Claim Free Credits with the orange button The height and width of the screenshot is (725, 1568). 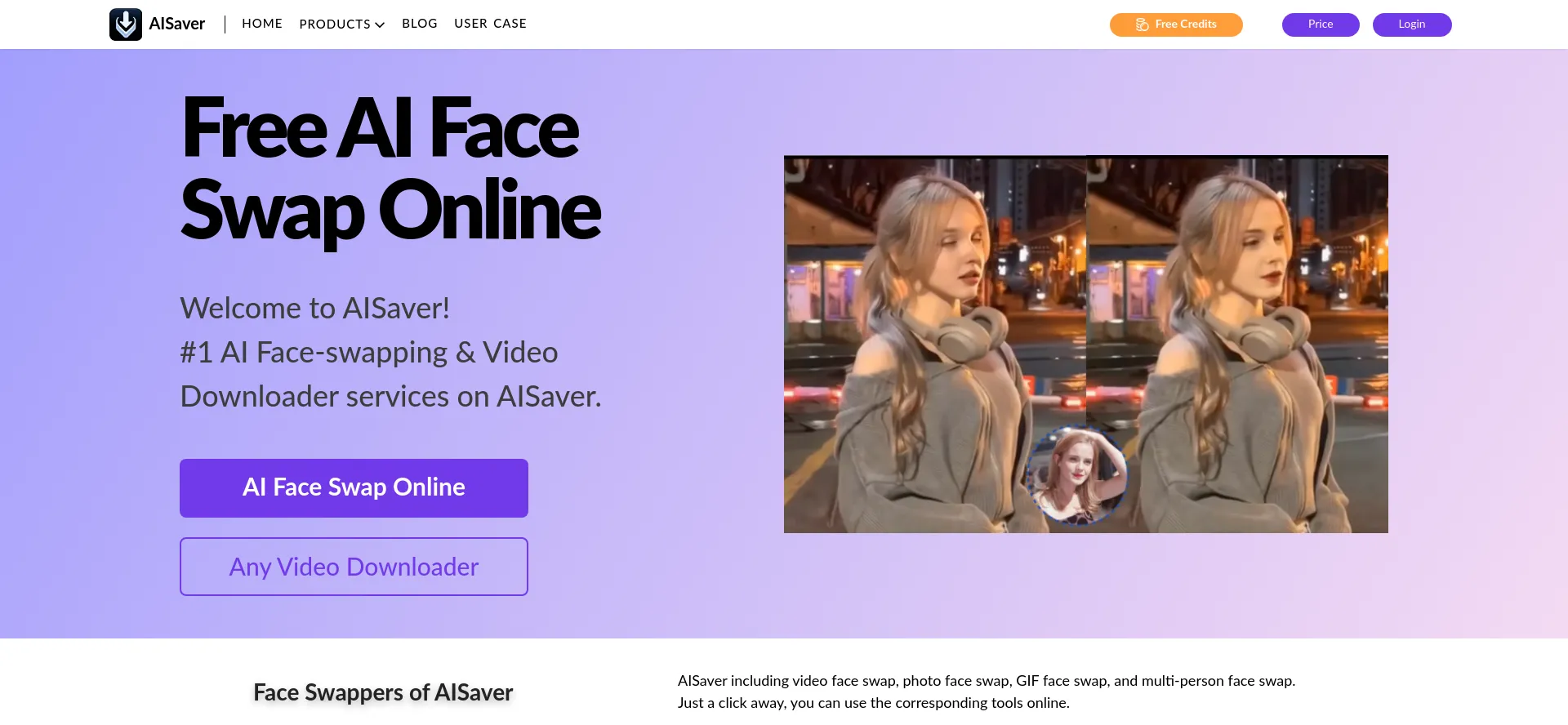(x=1176, y=24)
